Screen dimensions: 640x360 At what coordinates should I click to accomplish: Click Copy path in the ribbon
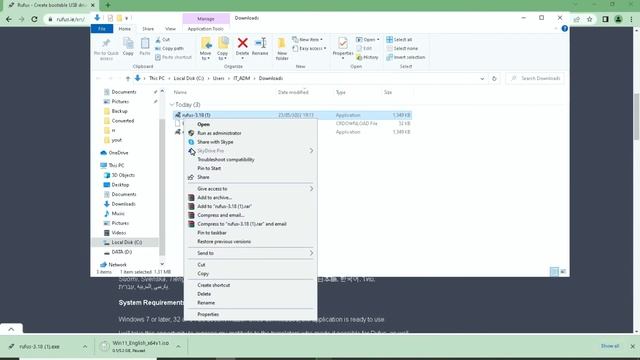point(169,48)
